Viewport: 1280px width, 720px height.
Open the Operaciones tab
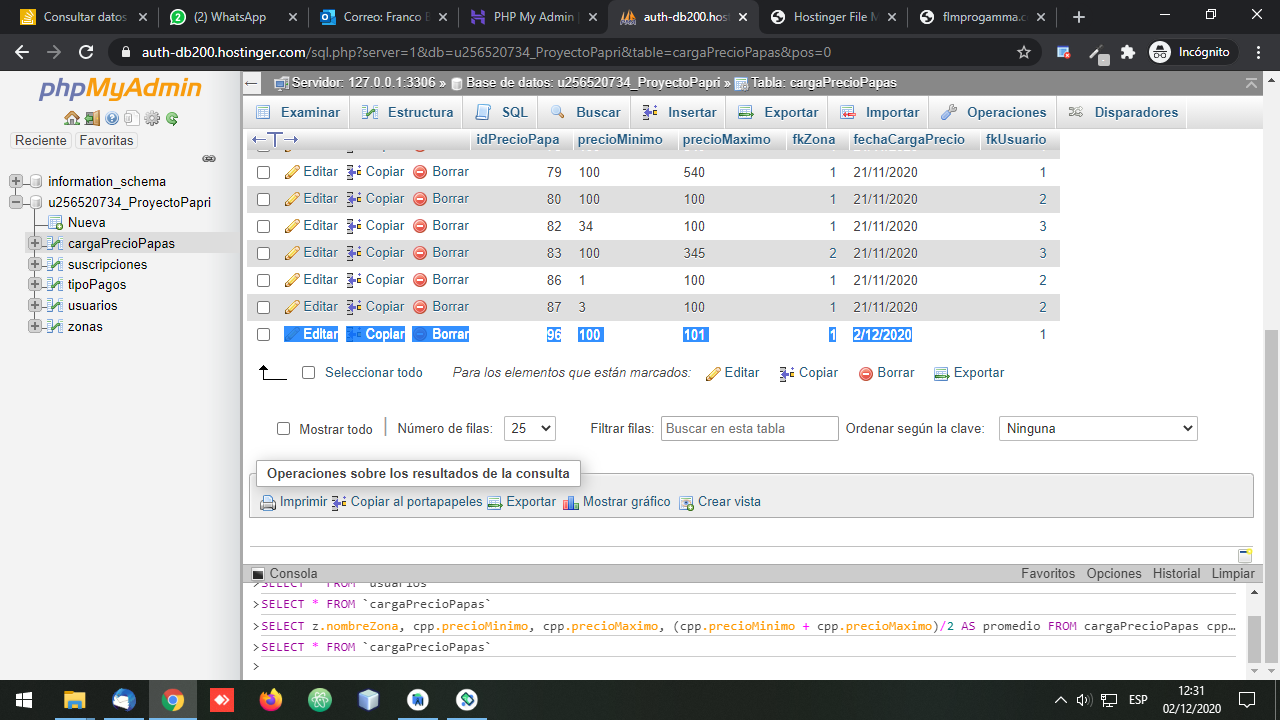994,113
